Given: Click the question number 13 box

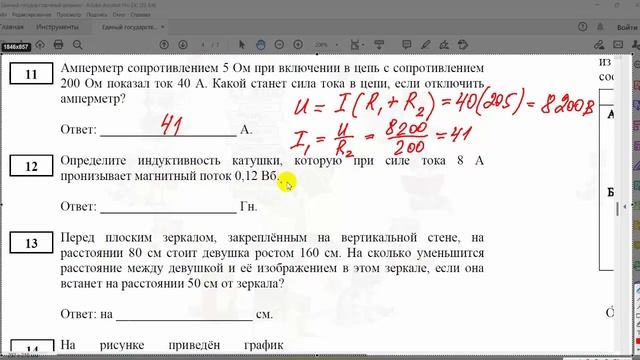Looking at the screenshot, I should click(31, 242).
